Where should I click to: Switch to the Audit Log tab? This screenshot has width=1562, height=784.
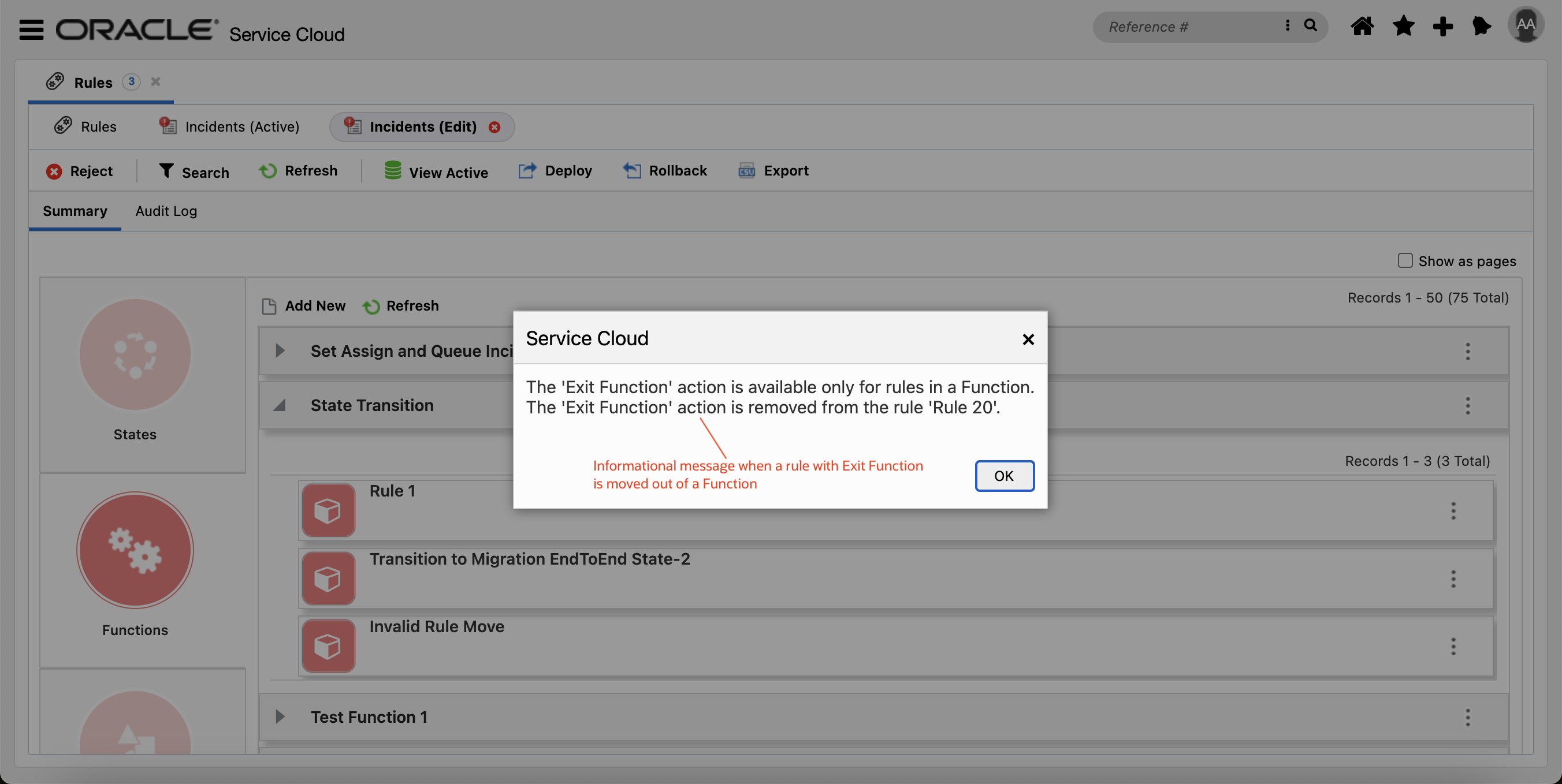[166, 211]
